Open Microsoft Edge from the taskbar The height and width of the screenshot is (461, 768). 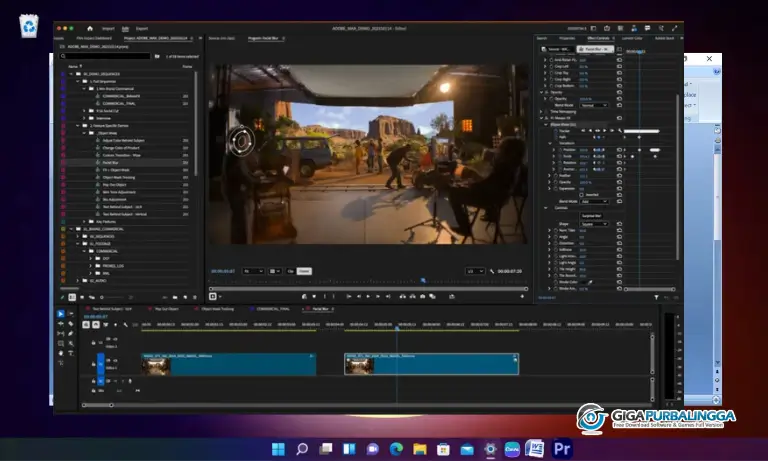(x=396, y=448)
